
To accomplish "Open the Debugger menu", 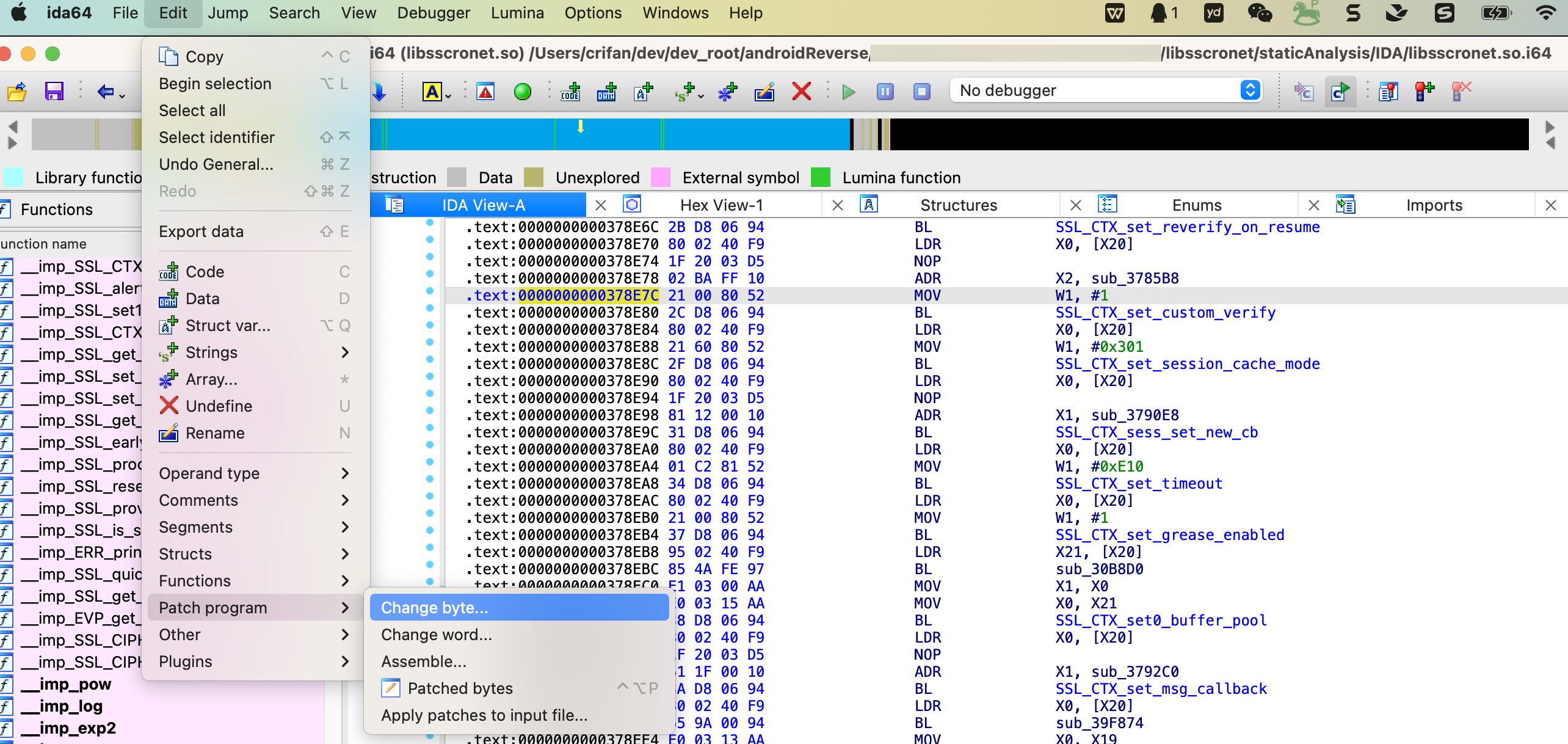I will coord(434,13).
